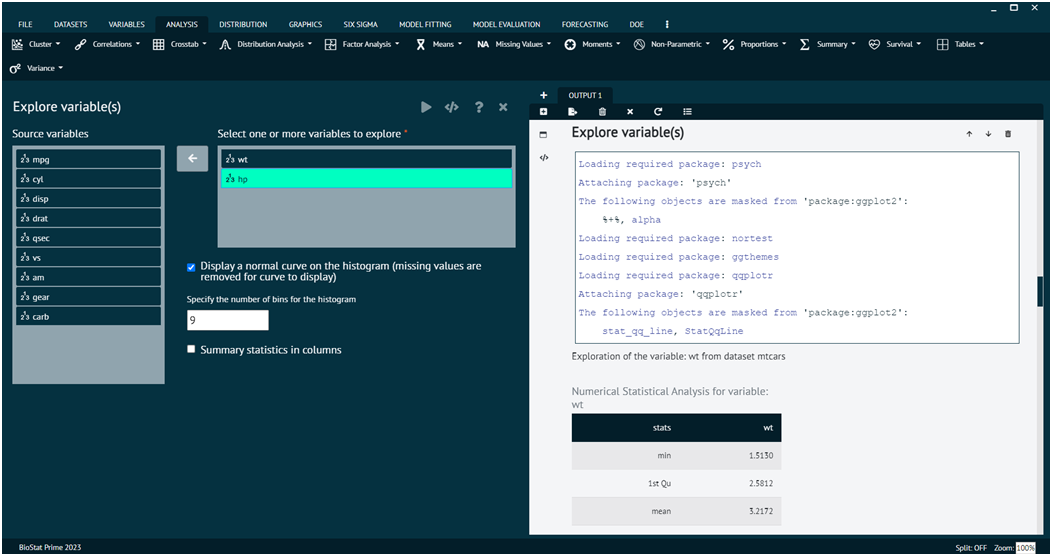Image resolution: width=1052 pixels, height=556 pixels.
Task: Select gear in Source variables
Action: click(x=89, y=296)
